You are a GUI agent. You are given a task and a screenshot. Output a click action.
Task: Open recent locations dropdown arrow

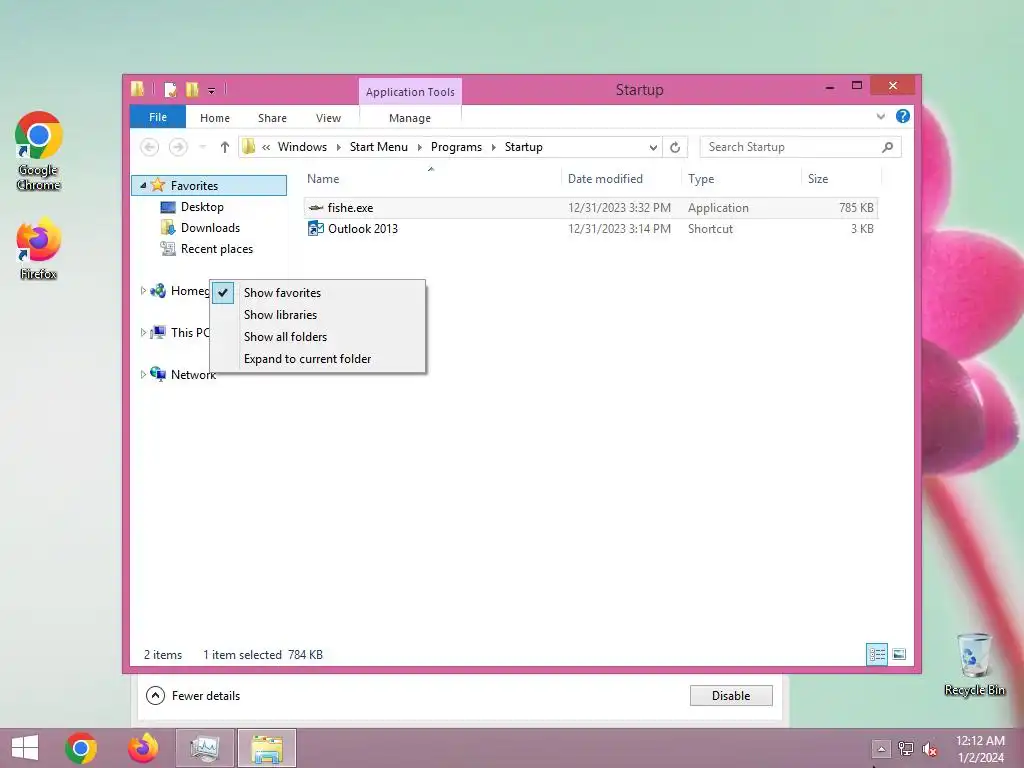pyautogui.click(x=203, y=147)
